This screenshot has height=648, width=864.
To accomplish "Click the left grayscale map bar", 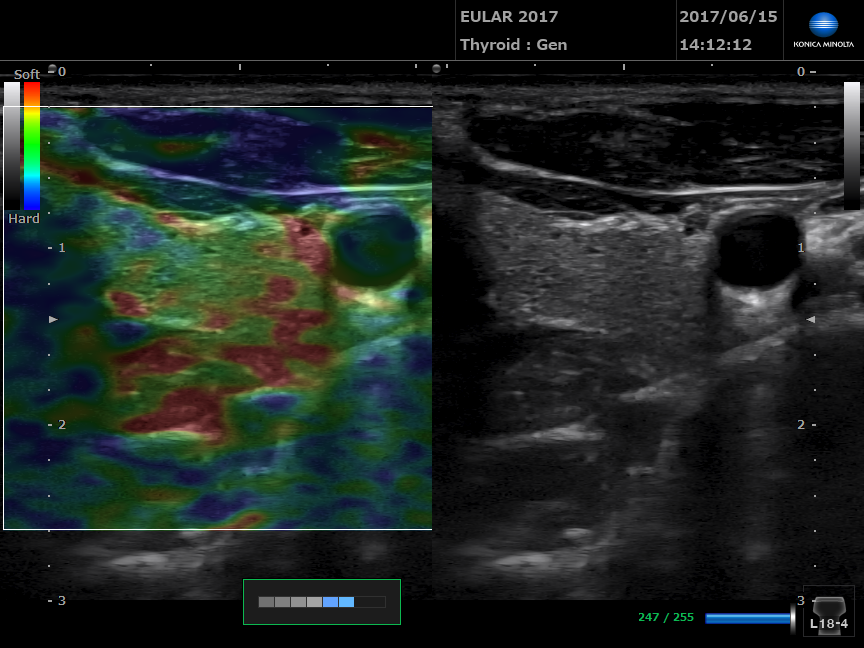I will 12,145.
